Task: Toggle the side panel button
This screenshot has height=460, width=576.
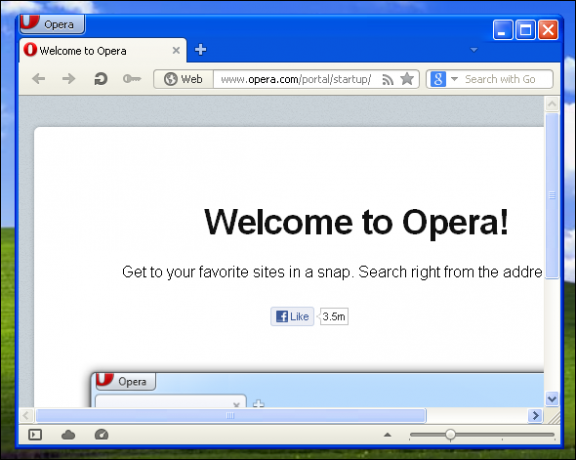Action: click(x=35, y=435)
